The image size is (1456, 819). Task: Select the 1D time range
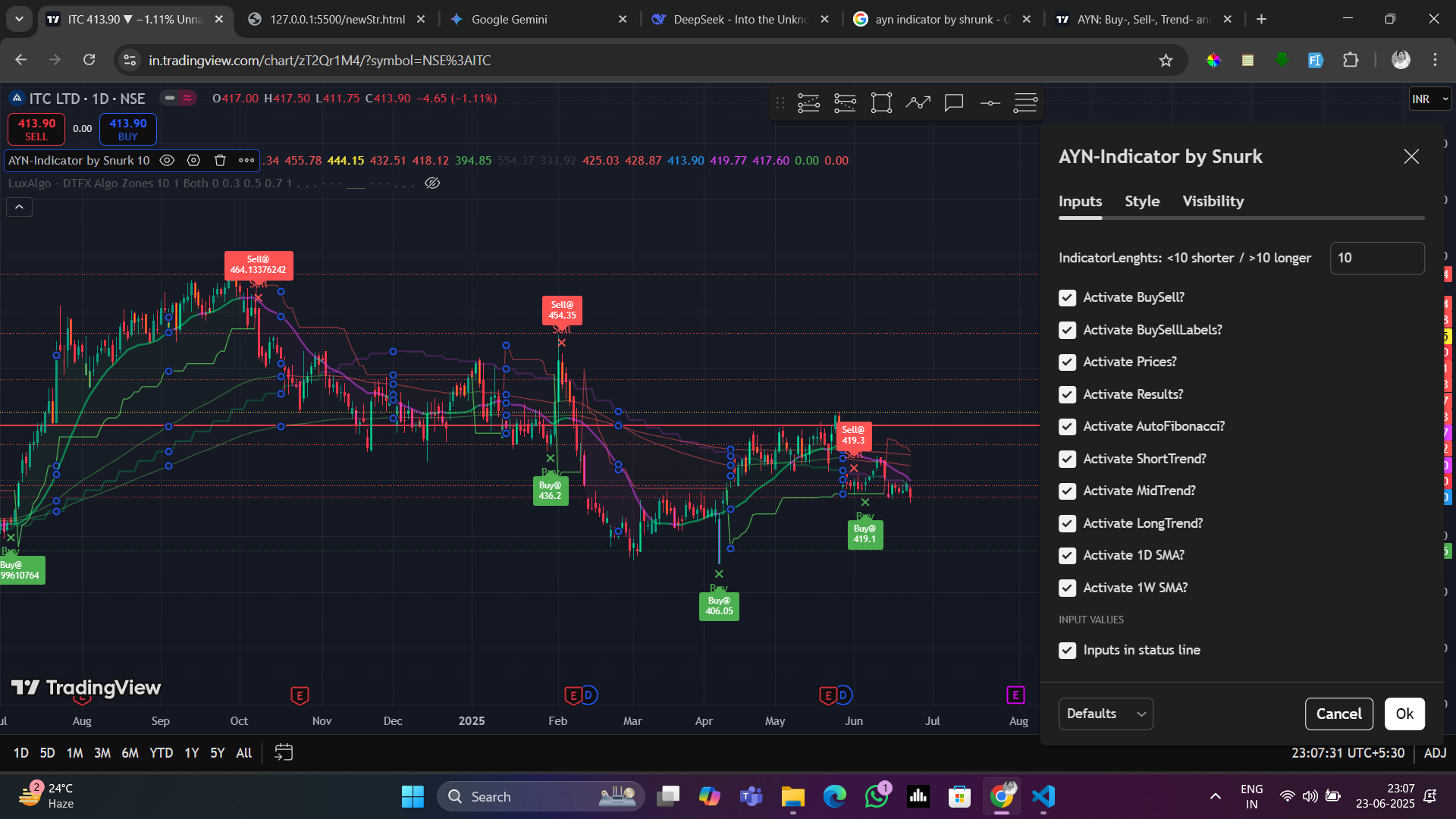(x=21, y=753)
